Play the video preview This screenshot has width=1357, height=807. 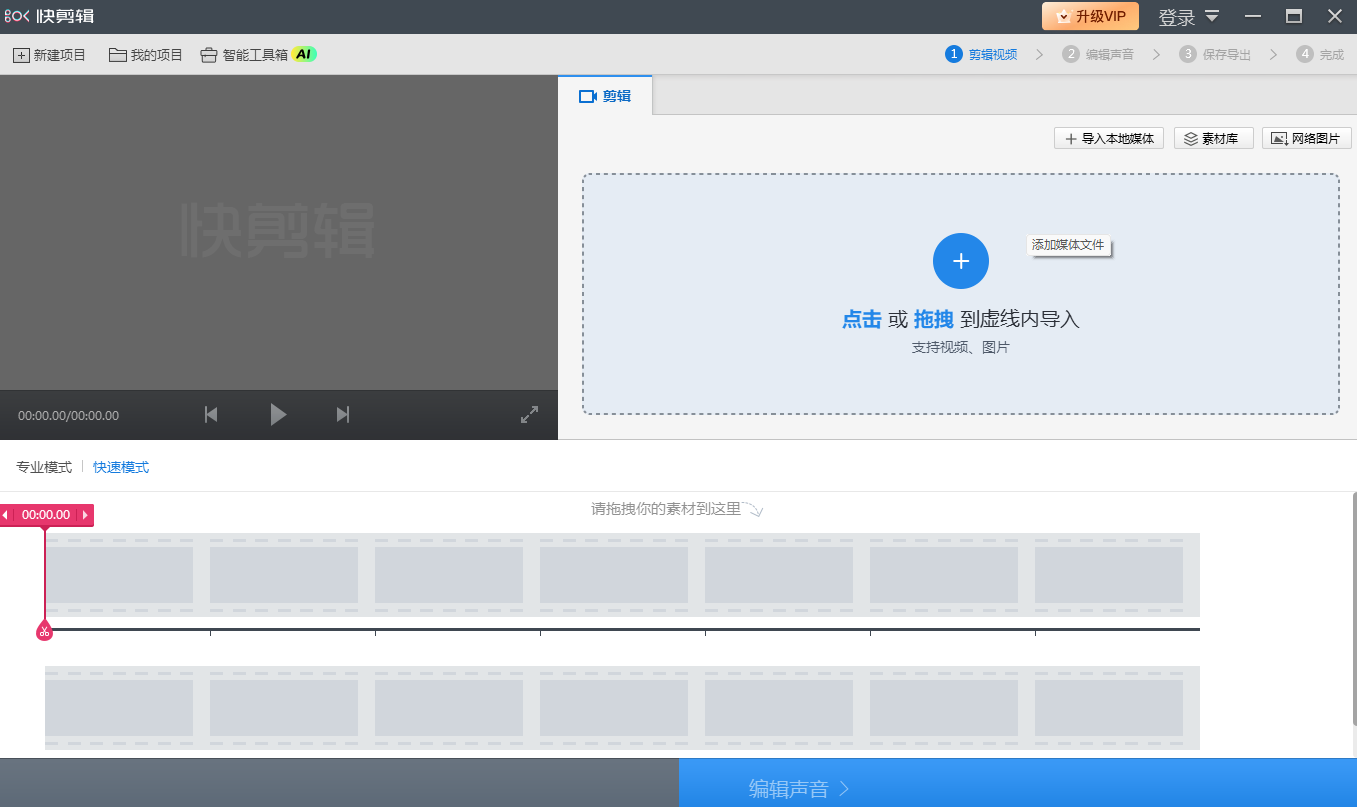[x=278, y=414]
